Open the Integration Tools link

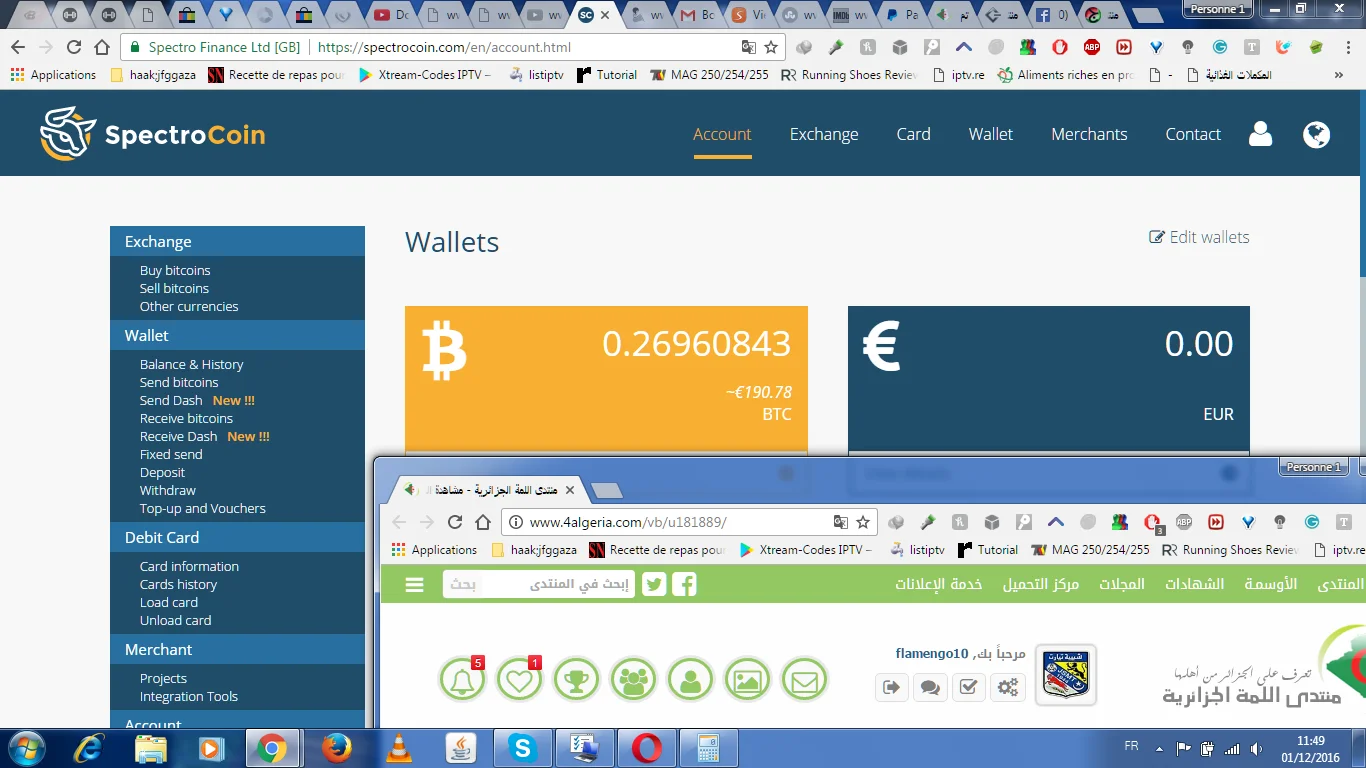[189, 696]
